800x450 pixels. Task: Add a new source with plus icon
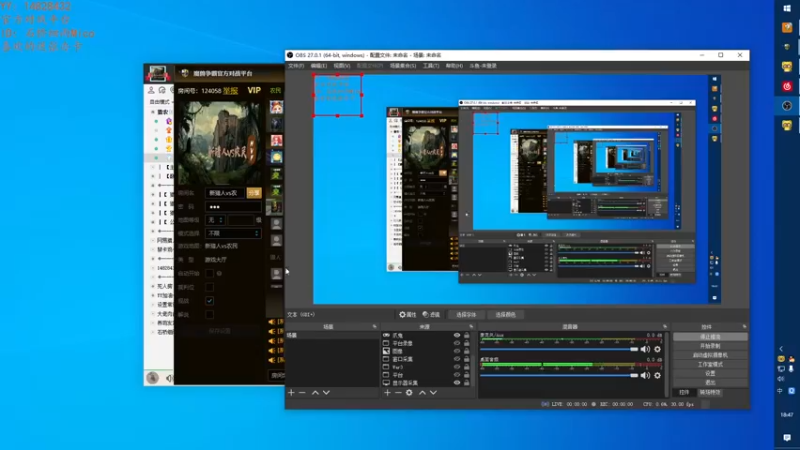coord(387,393)
